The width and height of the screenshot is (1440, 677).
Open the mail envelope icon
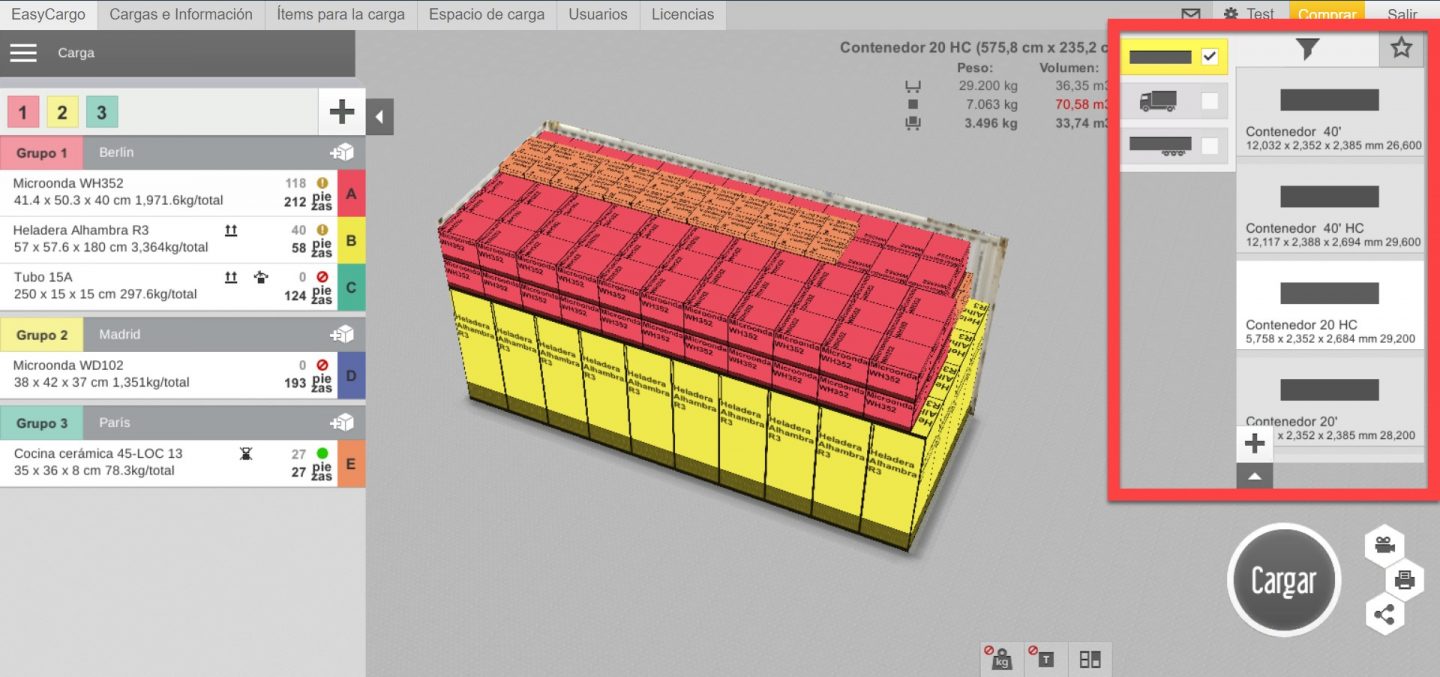[x=1190, y=15]
